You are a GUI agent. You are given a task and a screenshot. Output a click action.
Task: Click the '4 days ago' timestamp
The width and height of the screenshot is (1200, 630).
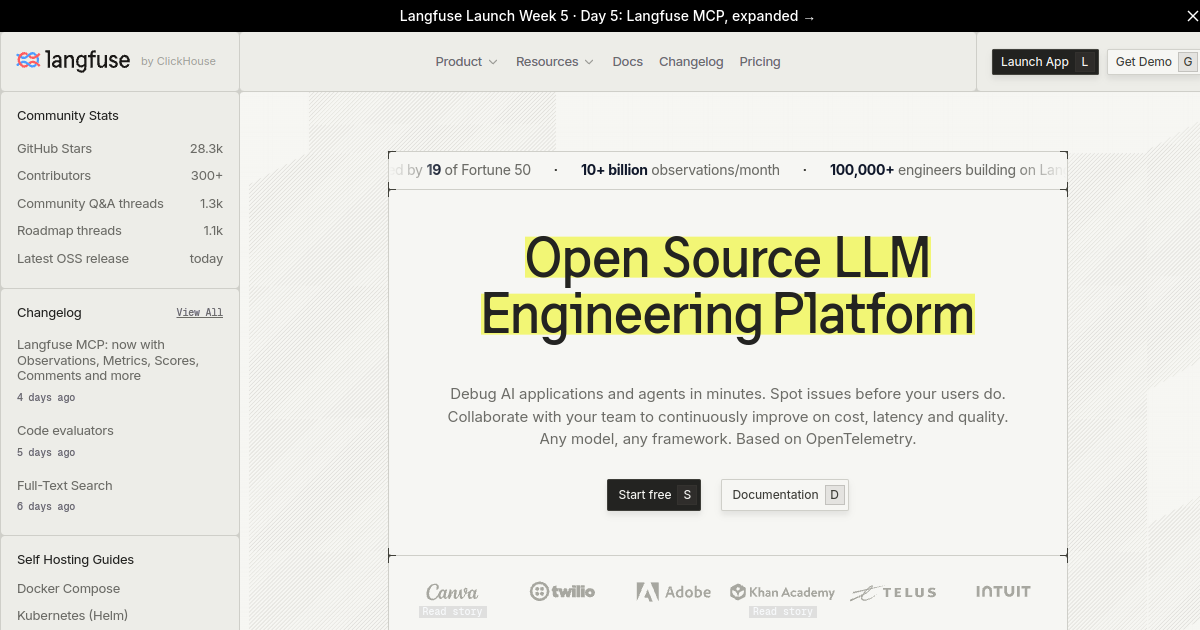tap(46, 398)
